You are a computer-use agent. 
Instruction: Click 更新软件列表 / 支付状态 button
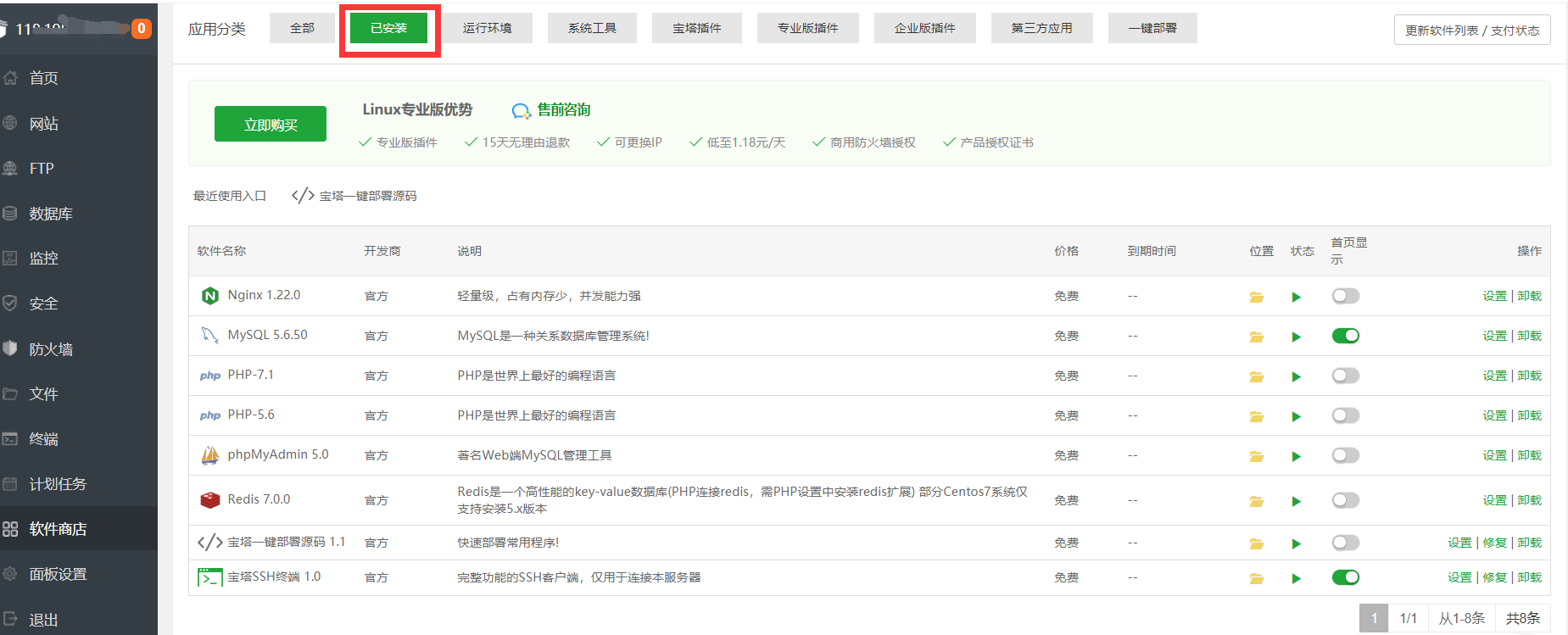(1472, 30)
